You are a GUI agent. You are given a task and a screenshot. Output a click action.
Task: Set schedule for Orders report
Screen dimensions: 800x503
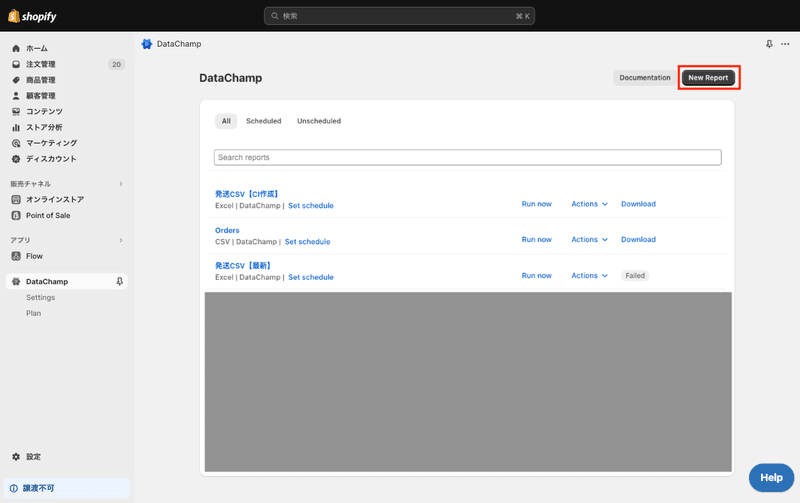pyautogui.click(x=307, y=242)
